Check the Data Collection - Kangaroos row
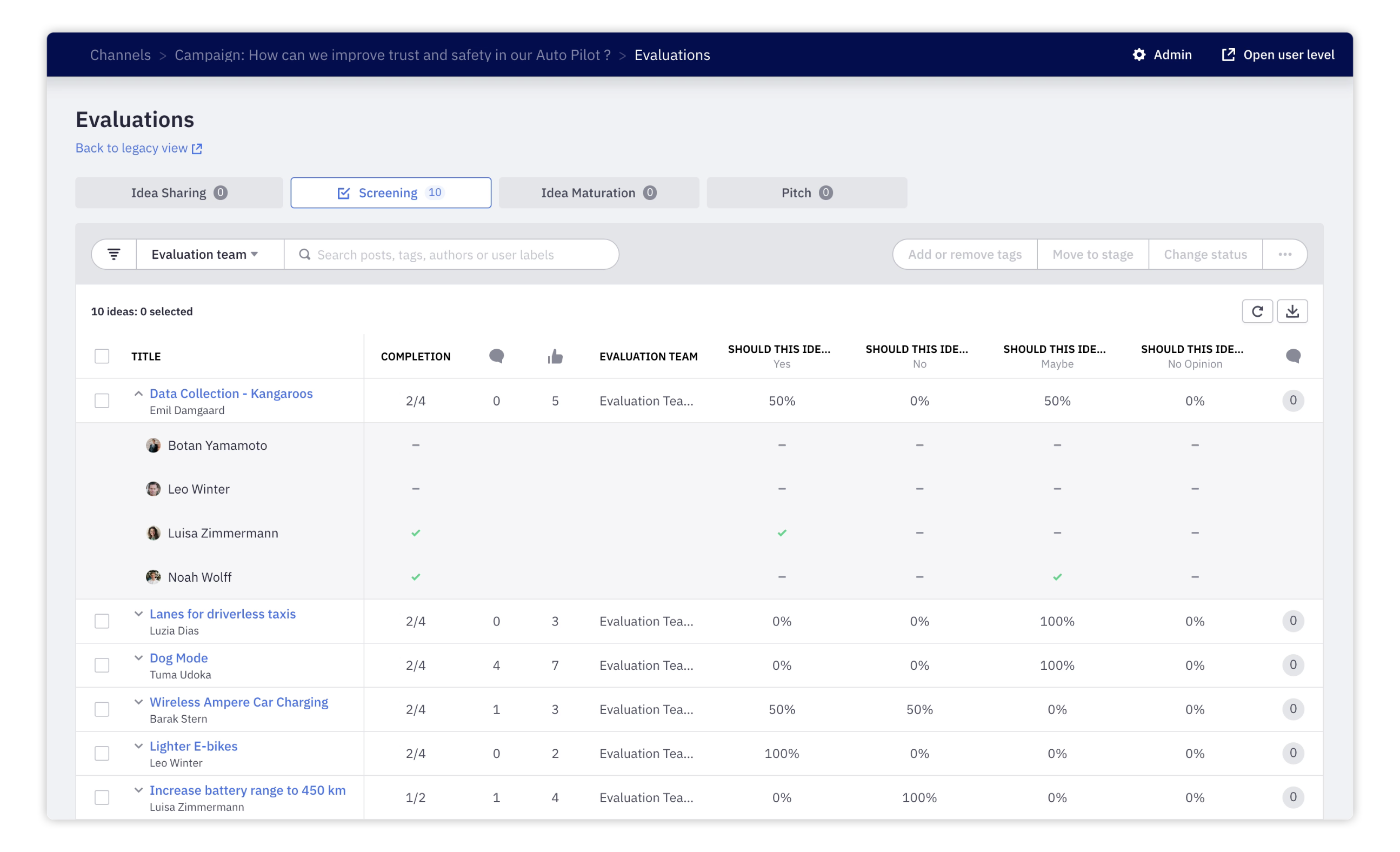 click(102, 401)
